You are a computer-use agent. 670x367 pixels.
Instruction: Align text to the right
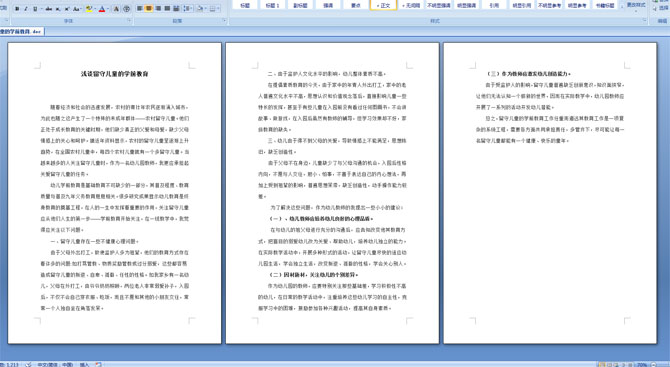pyautogui.click(x=158, y=9)
